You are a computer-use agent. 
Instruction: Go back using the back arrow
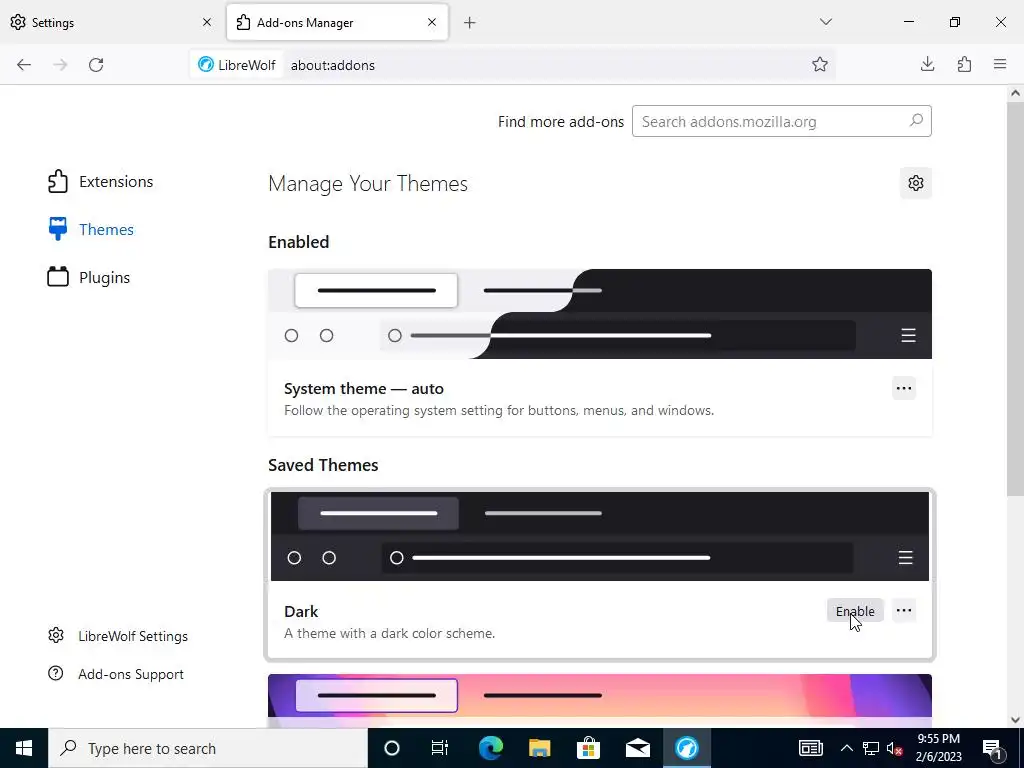pos(24,65)
